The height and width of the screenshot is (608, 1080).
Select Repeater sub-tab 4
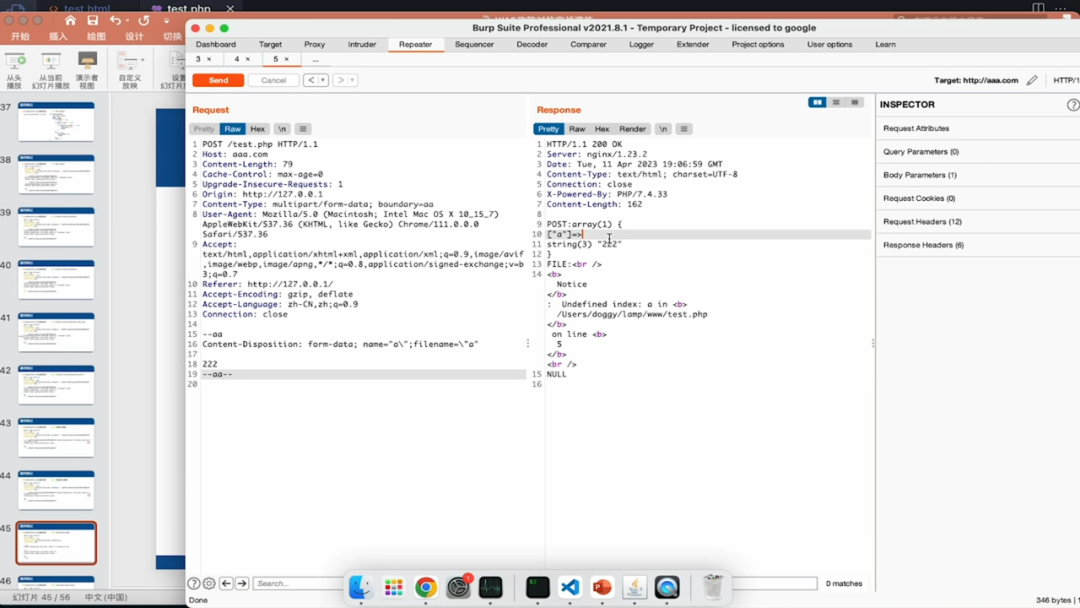237,59
